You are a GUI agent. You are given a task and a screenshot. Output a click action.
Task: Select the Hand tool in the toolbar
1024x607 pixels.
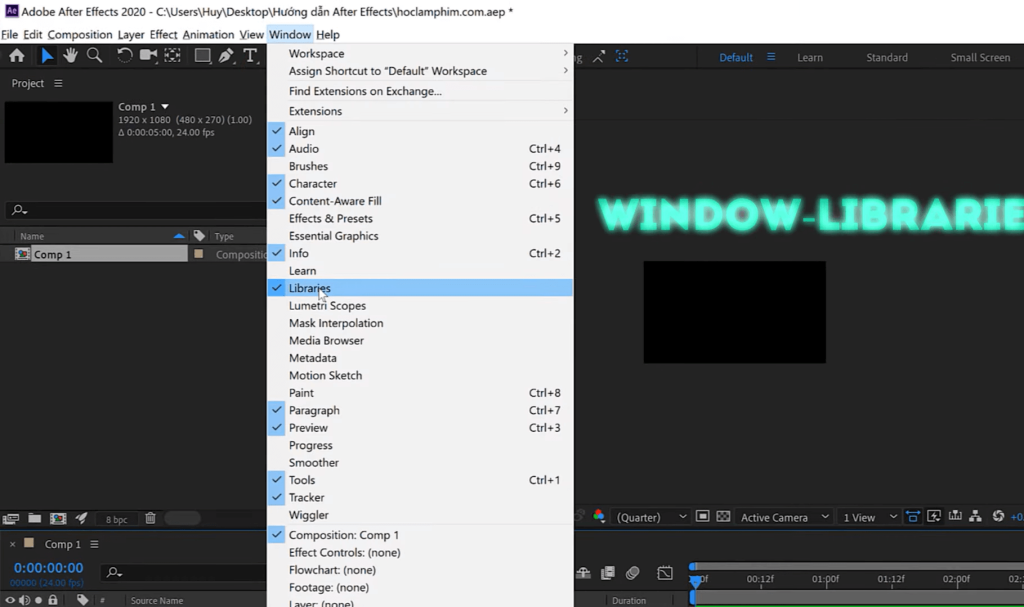[70, 56]
